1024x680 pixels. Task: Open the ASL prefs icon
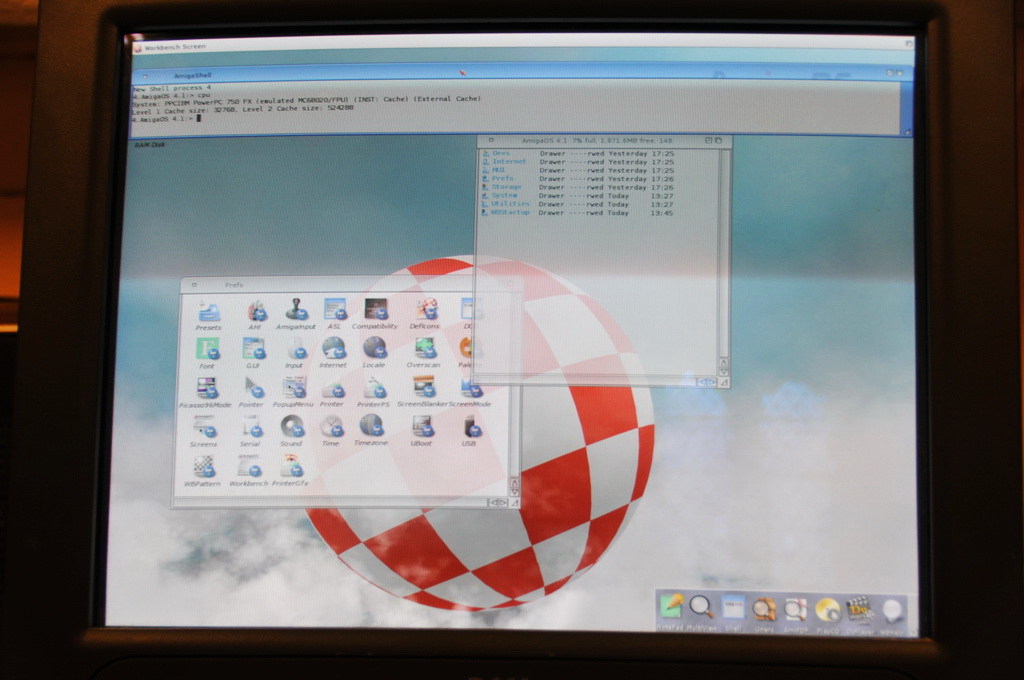coord(334,314)
